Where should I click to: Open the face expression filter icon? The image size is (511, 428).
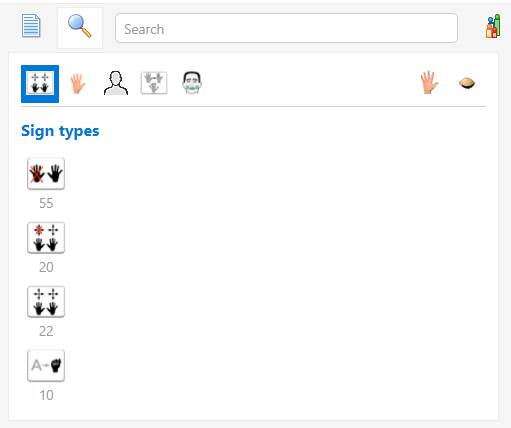coord(192,83)
